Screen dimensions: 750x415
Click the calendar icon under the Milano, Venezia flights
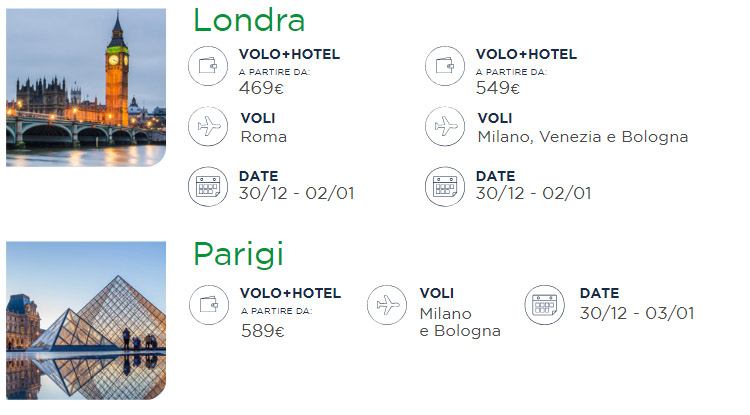tap(445, 186)
